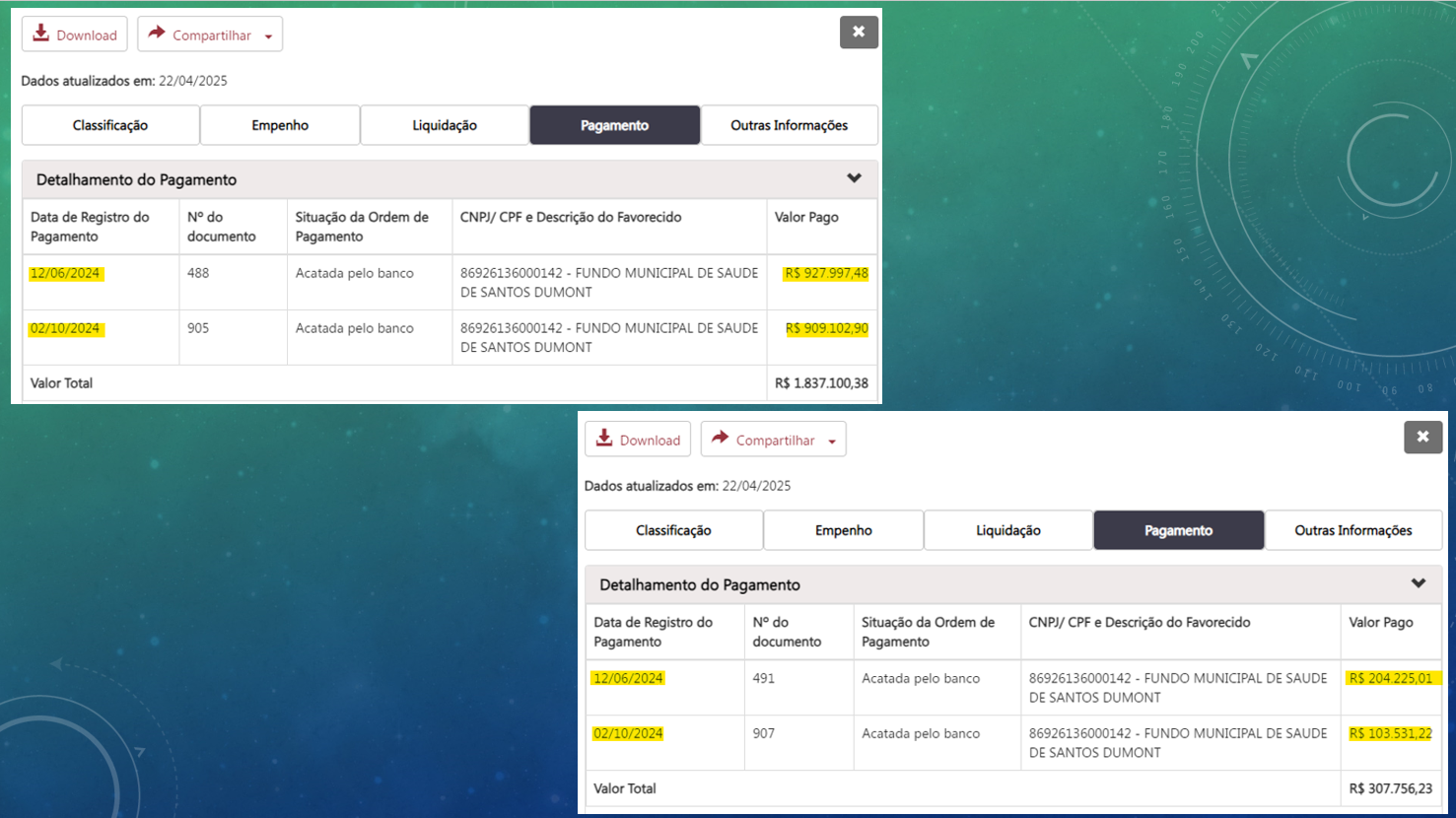Open Compartilhar dropdown in upper panel

pyautogui.click(x=210, y=34)
